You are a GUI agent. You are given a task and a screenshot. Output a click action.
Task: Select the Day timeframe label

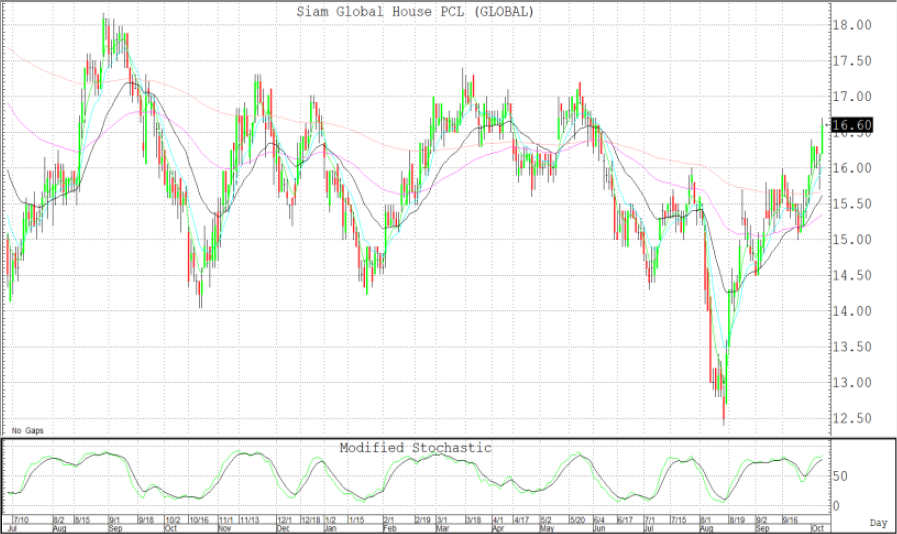click(879, 522)
